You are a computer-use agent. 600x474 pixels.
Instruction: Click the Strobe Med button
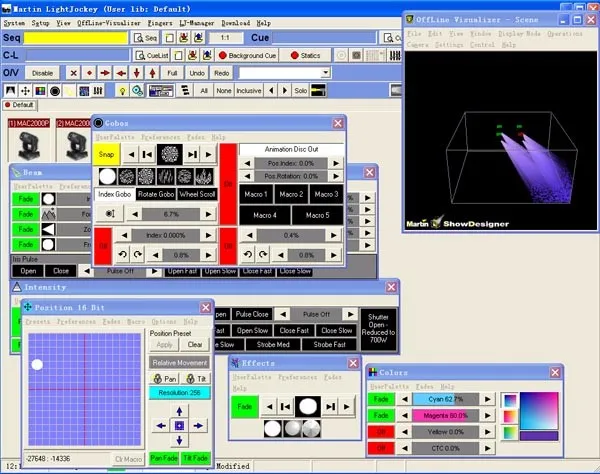[x=273, y=345]
